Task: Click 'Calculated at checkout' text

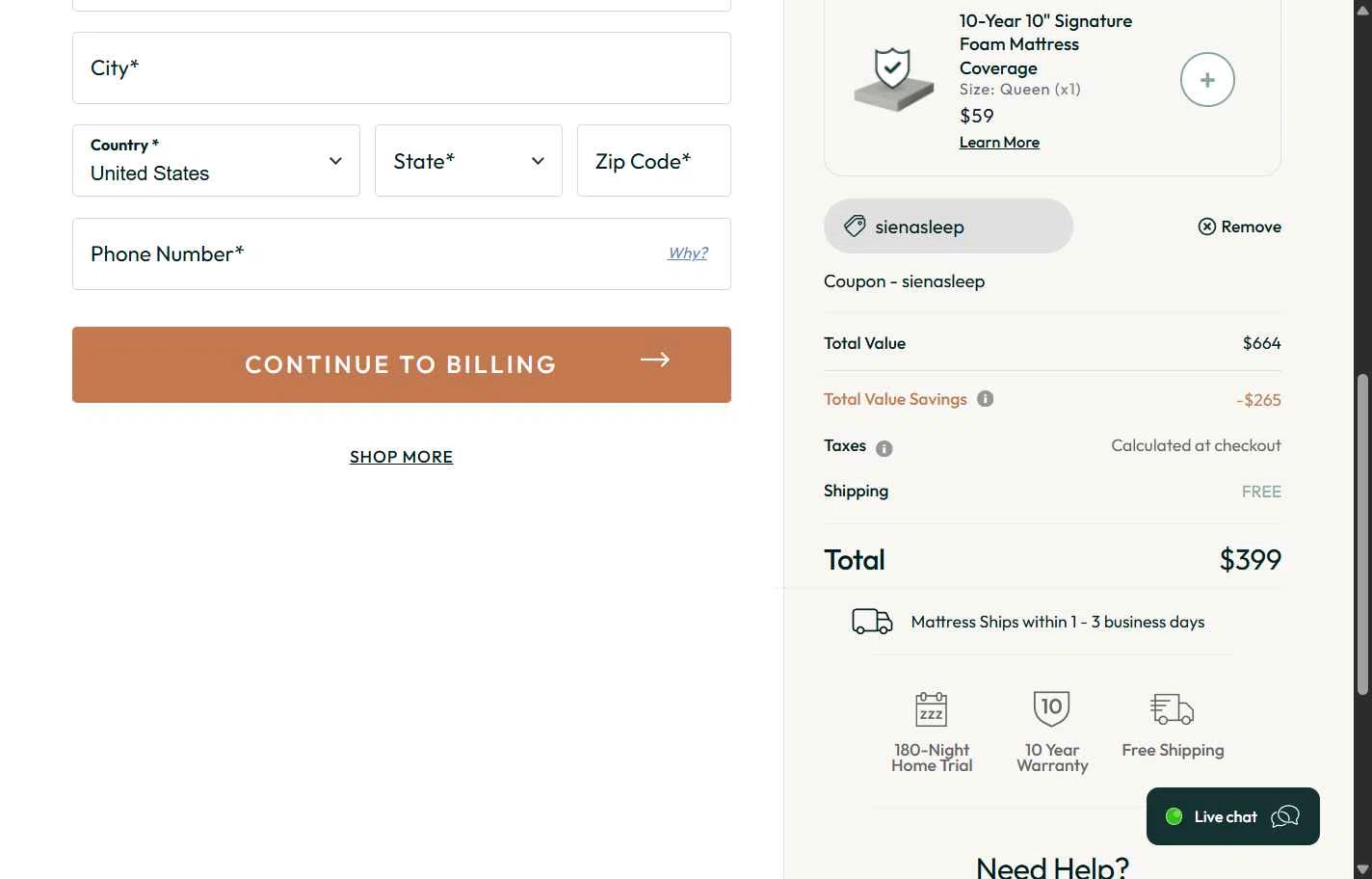Action: coord(1196,445)
